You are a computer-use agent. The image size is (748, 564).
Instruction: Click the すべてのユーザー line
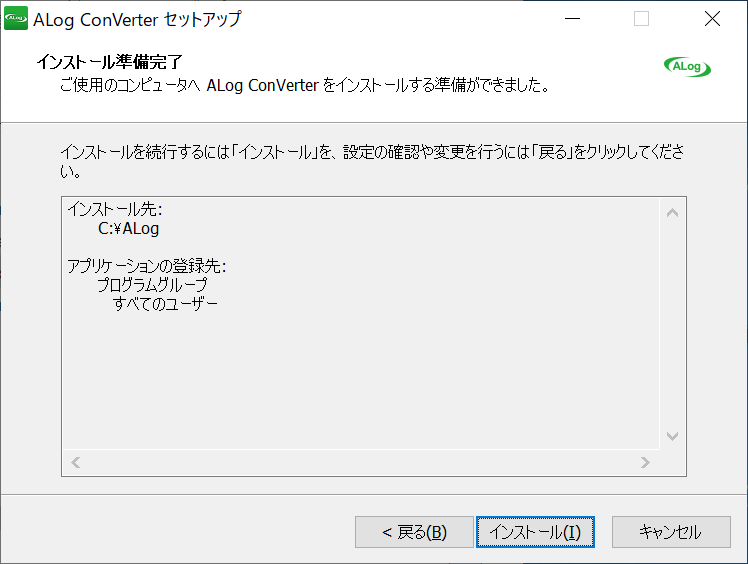[x=165, y=303]
